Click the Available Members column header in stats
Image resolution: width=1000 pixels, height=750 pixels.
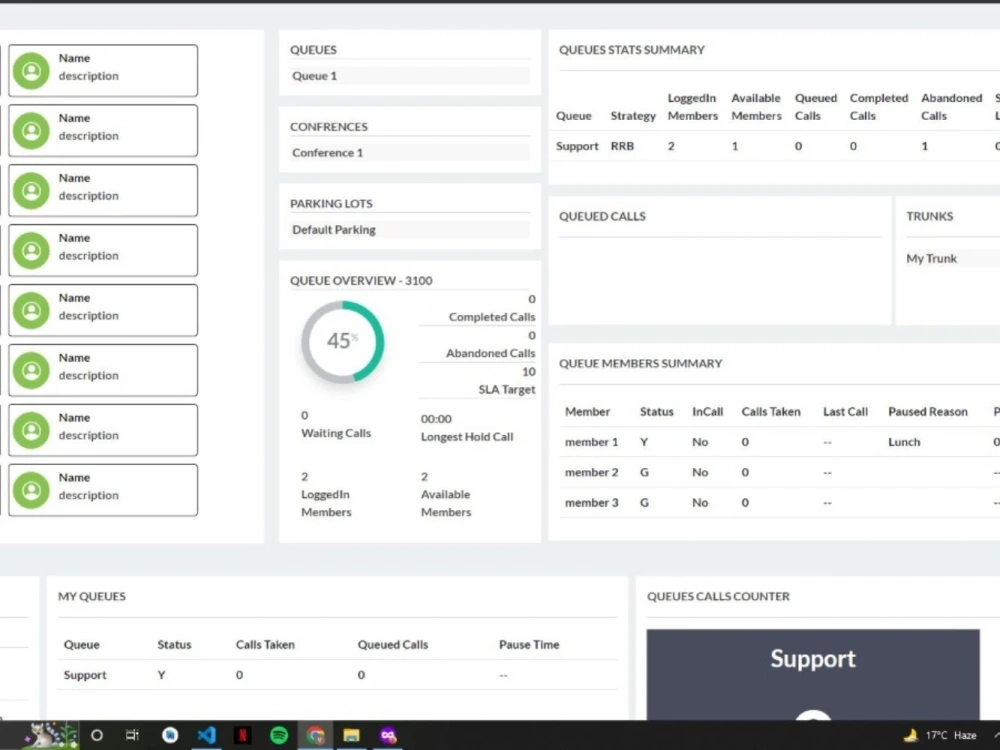(756, 107)
